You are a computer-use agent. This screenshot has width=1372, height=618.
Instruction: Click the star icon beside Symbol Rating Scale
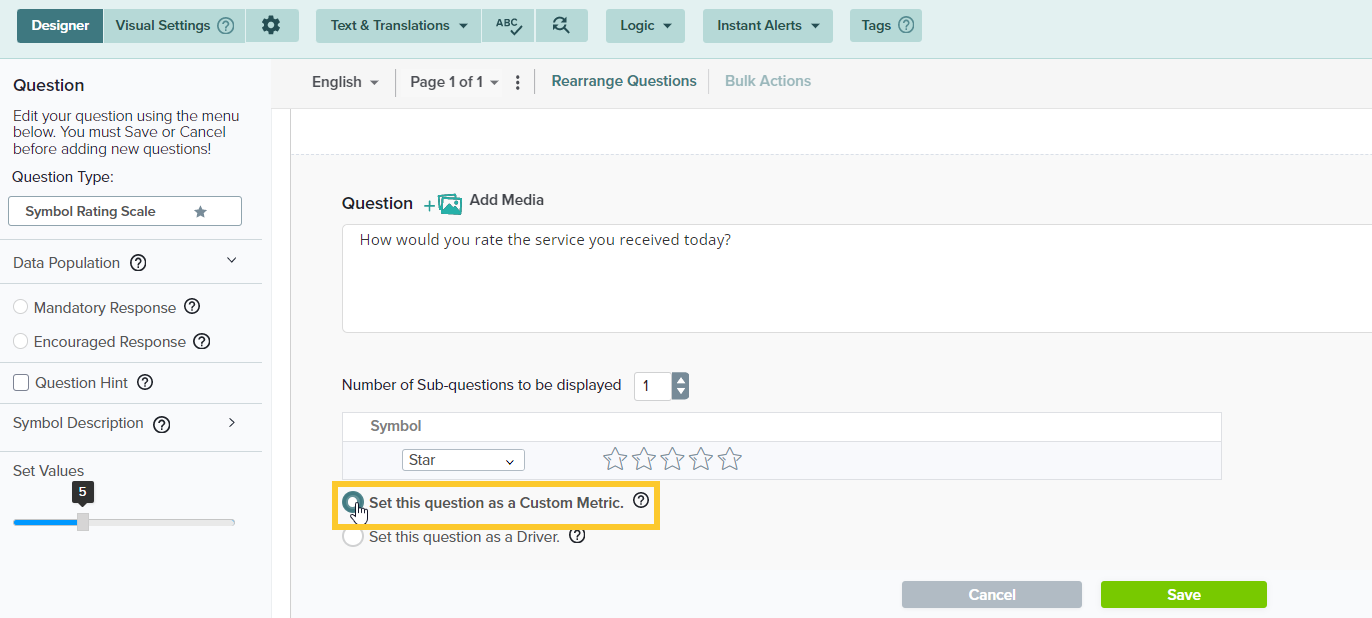[x=200, y=212]
